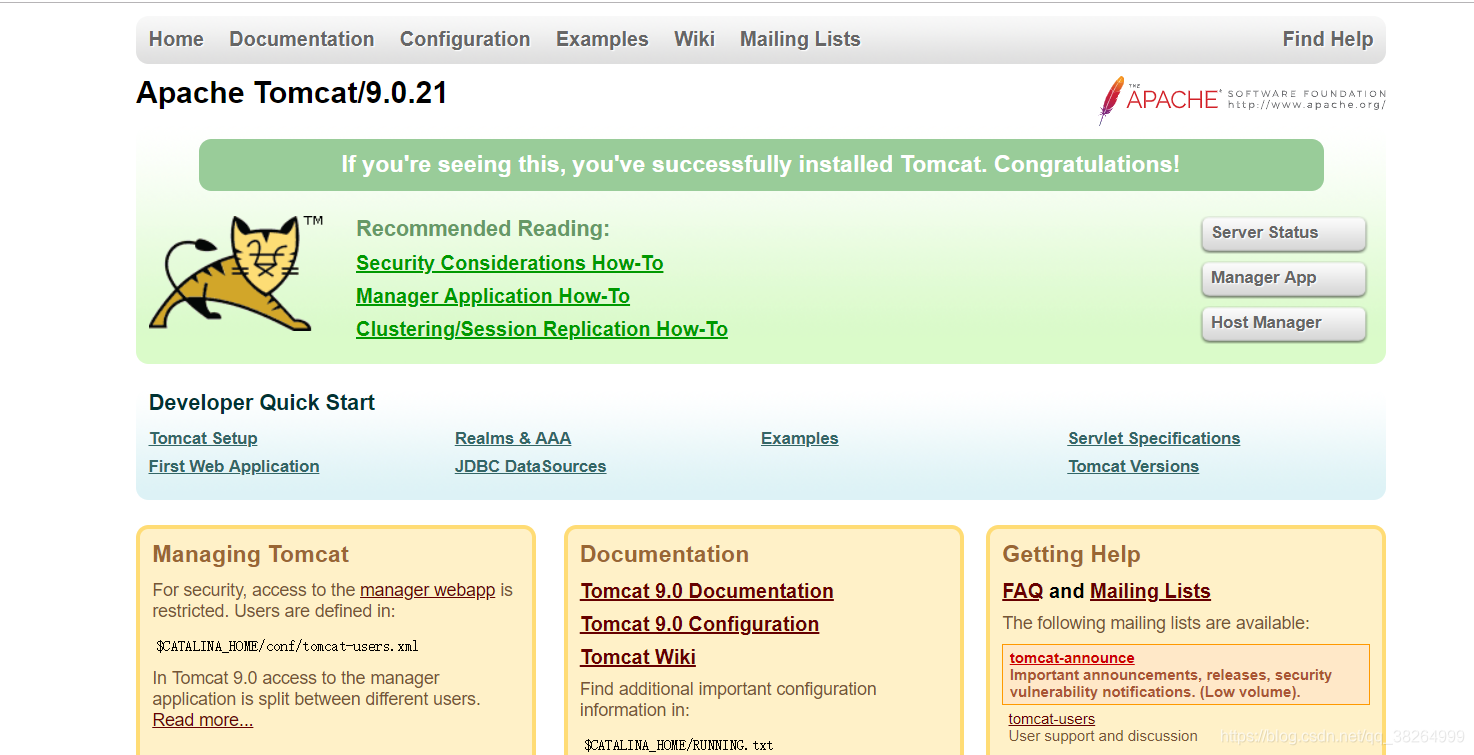Click the Apache Tomcat/9.0.21 heading
The height and width of the screenshot is (755, 1474).
coord(292,93)
